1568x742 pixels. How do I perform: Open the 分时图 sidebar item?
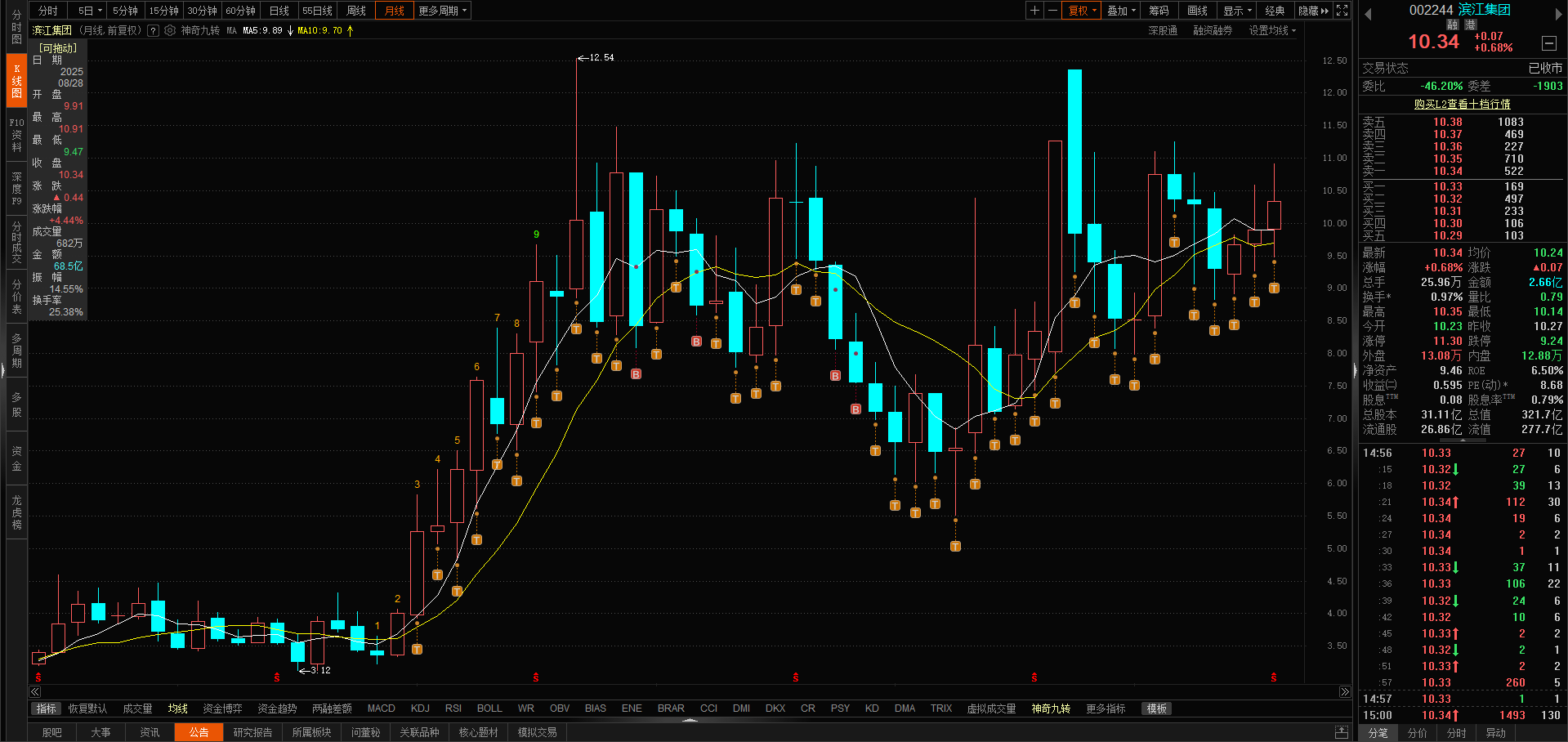[16, 27]
